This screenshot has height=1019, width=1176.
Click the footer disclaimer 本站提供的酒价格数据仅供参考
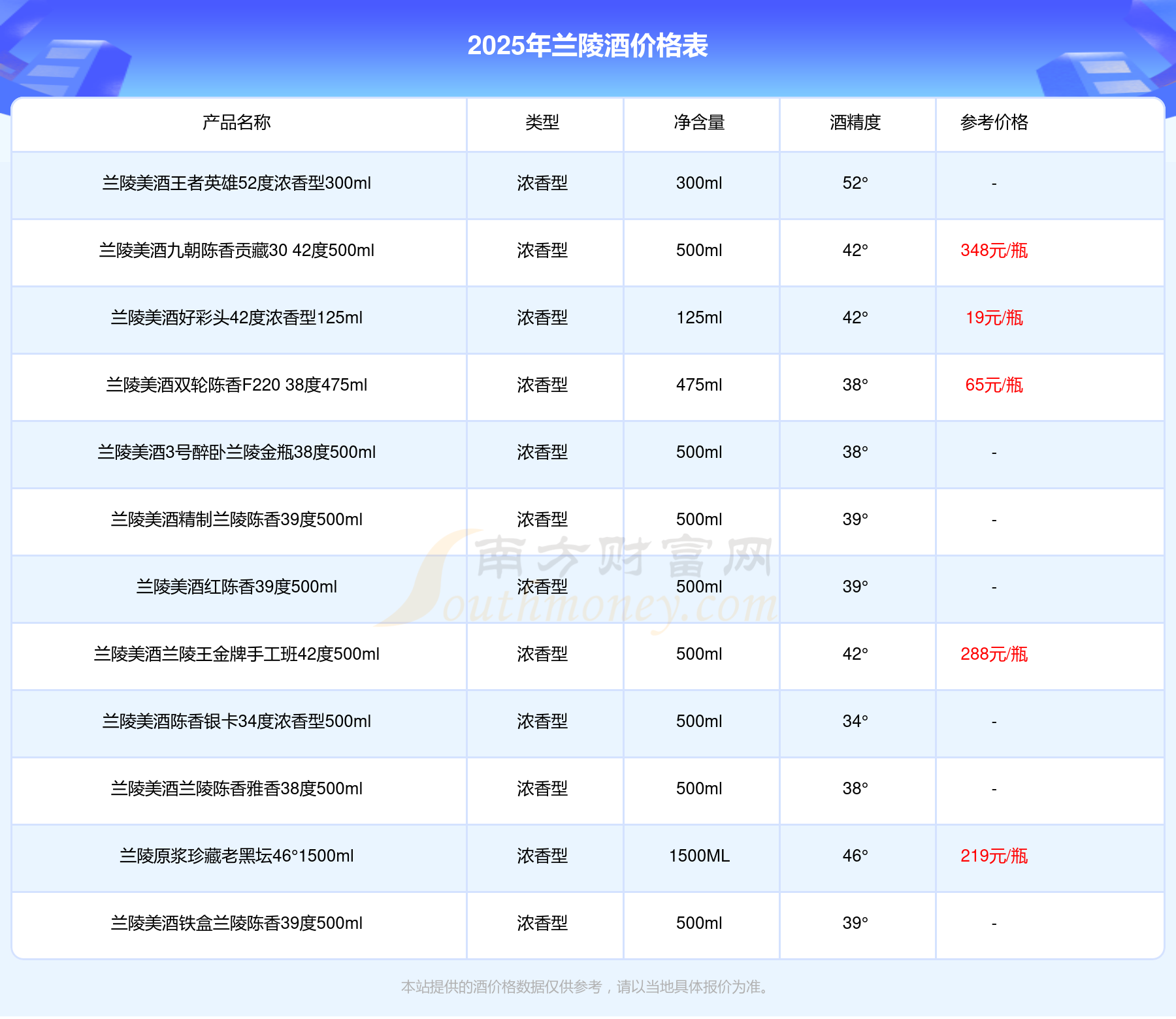coord(502,987)
